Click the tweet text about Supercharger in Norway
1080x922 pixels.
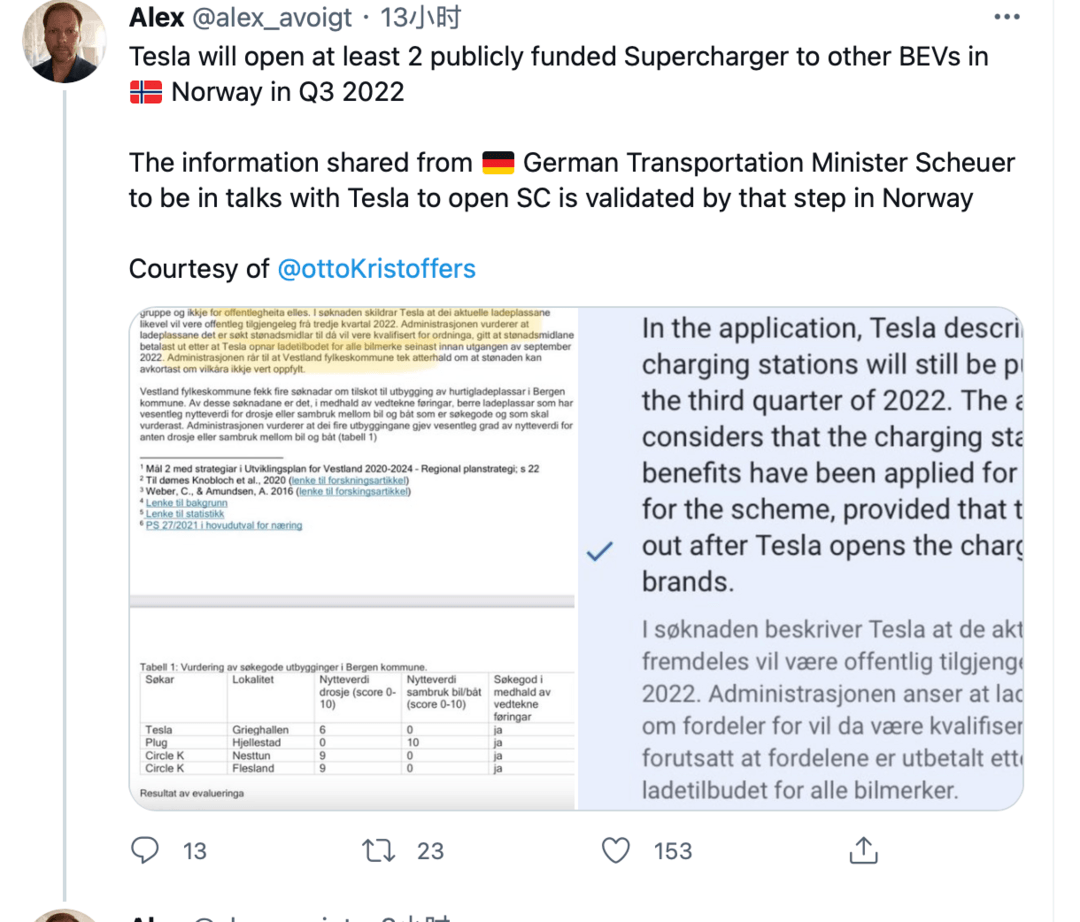pos(559,74)
